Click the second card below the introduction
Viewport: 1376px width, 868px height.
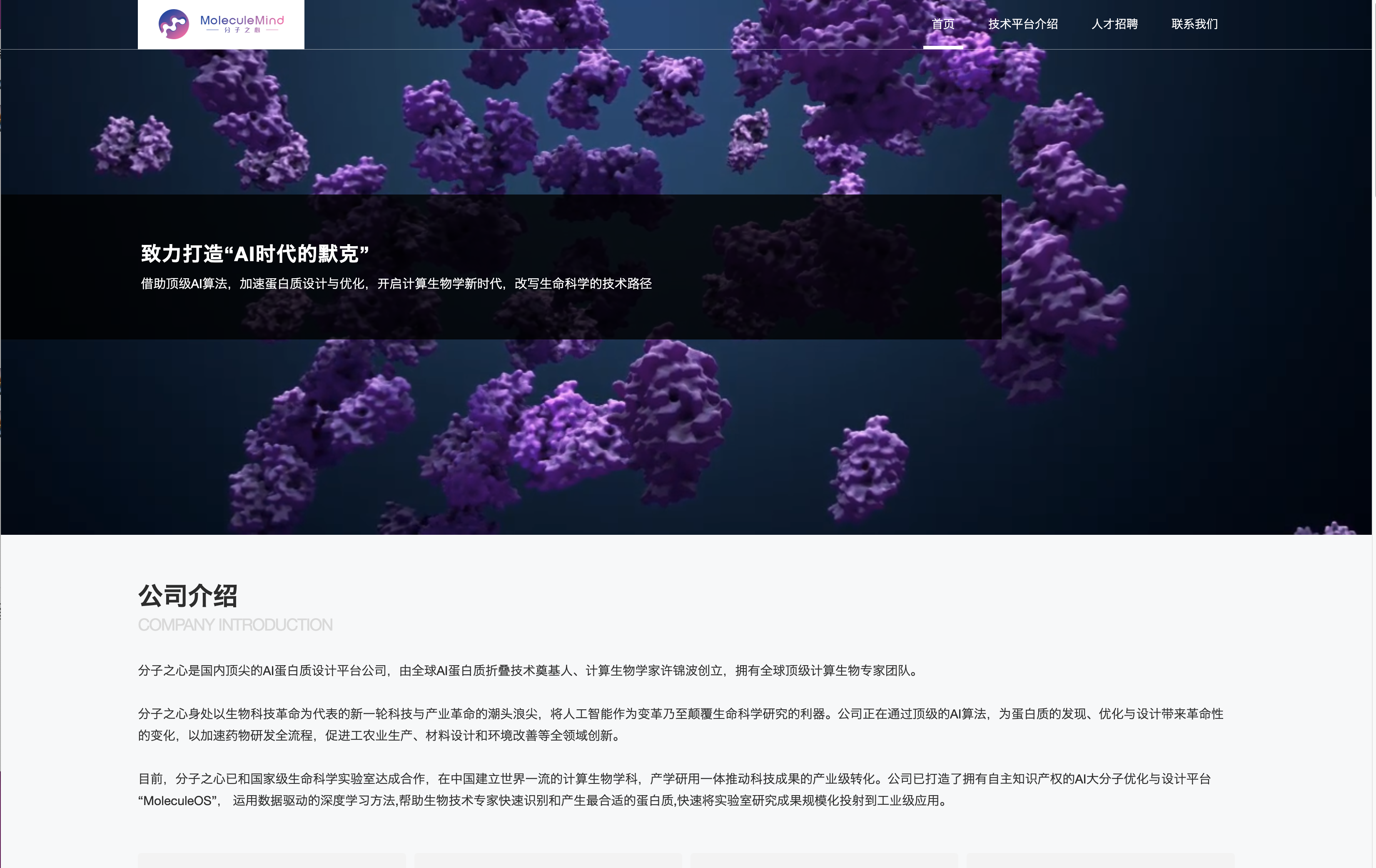[x=548, y=861]
